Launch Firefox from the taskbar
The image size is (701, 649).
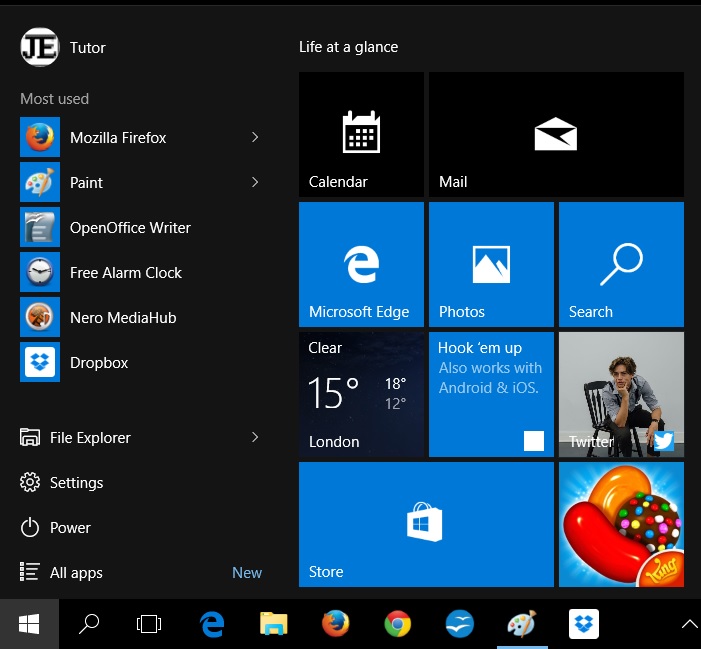(x=336, y=623)
